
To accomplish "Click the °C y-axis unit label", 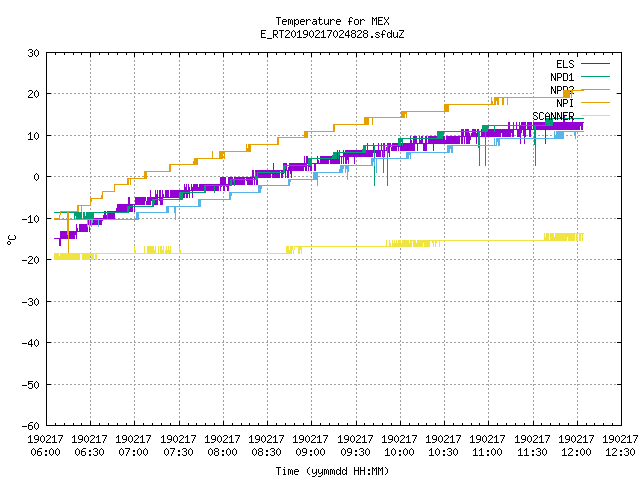I will (11, 240).
